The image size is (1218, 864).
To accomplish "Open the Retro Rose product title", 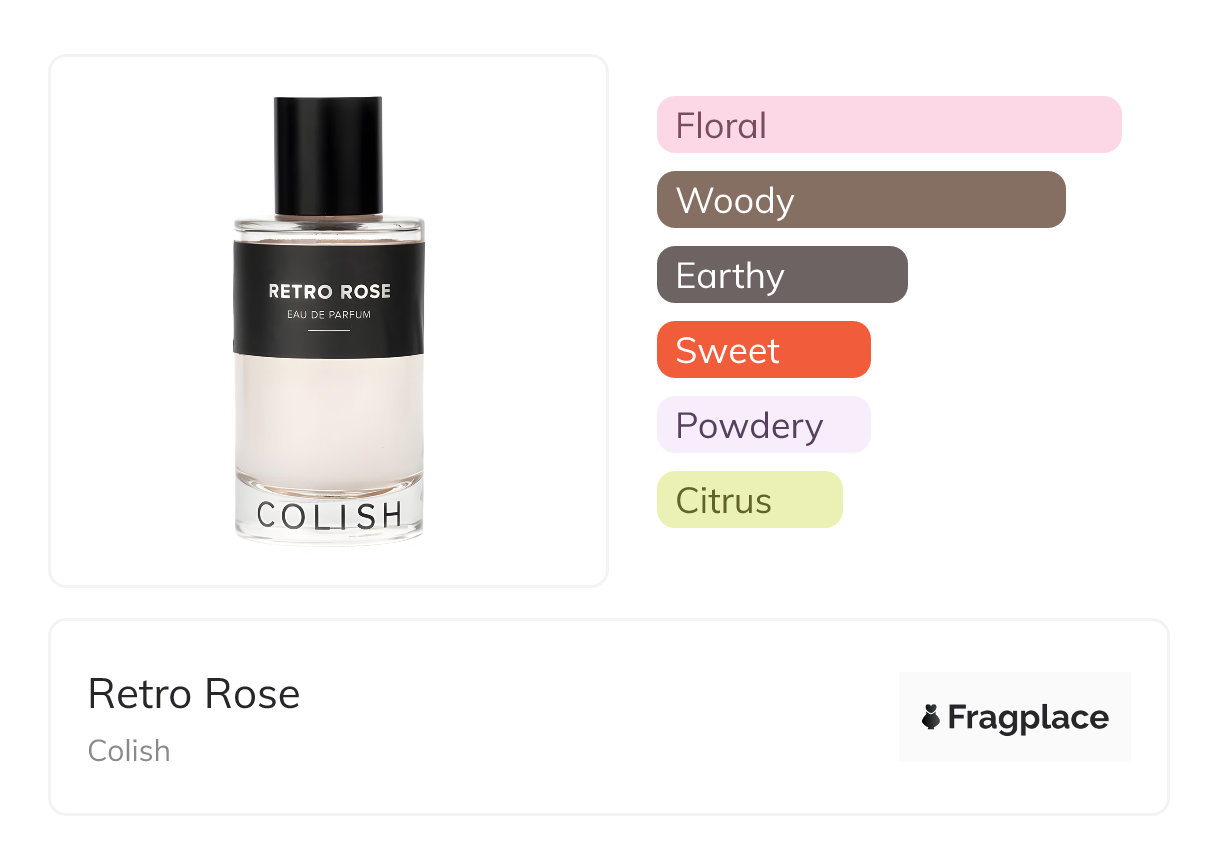I will [194, 694].
